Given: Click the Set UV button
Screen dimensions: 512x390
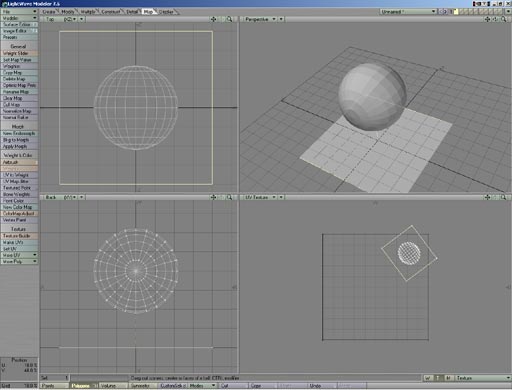Looking at the screenshot, I should click(19, 249).
